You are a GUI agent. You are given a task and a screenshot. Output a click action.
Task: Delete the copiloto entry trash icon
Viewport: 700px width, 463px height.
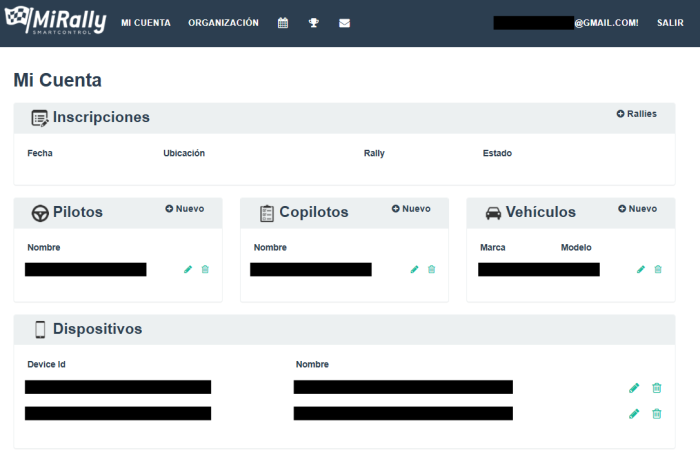[x=432, y=269]
